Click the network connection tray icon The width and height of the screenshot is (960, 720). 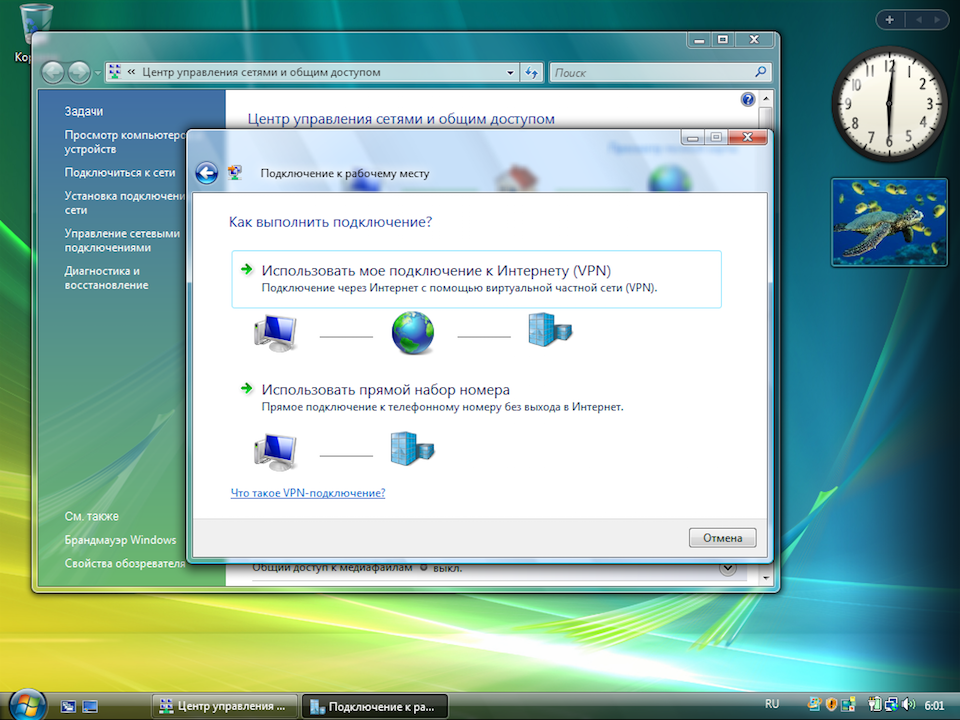(891, 705)
